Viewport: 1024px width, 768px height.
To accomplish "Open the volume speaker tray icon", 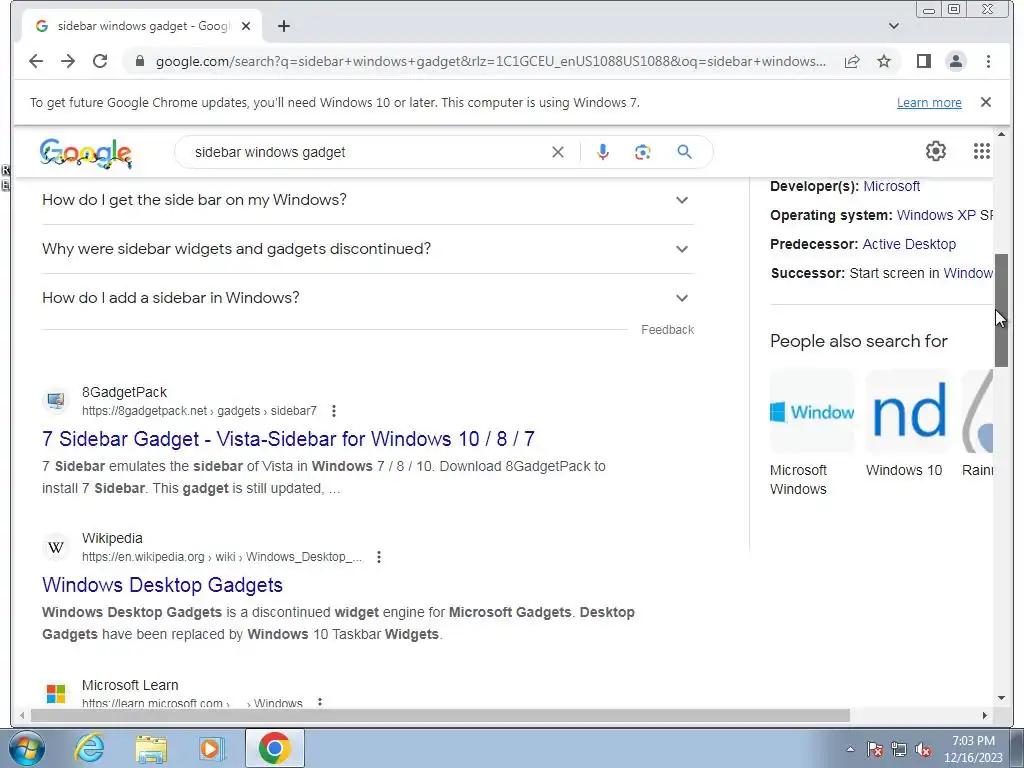I will (923, 749).
